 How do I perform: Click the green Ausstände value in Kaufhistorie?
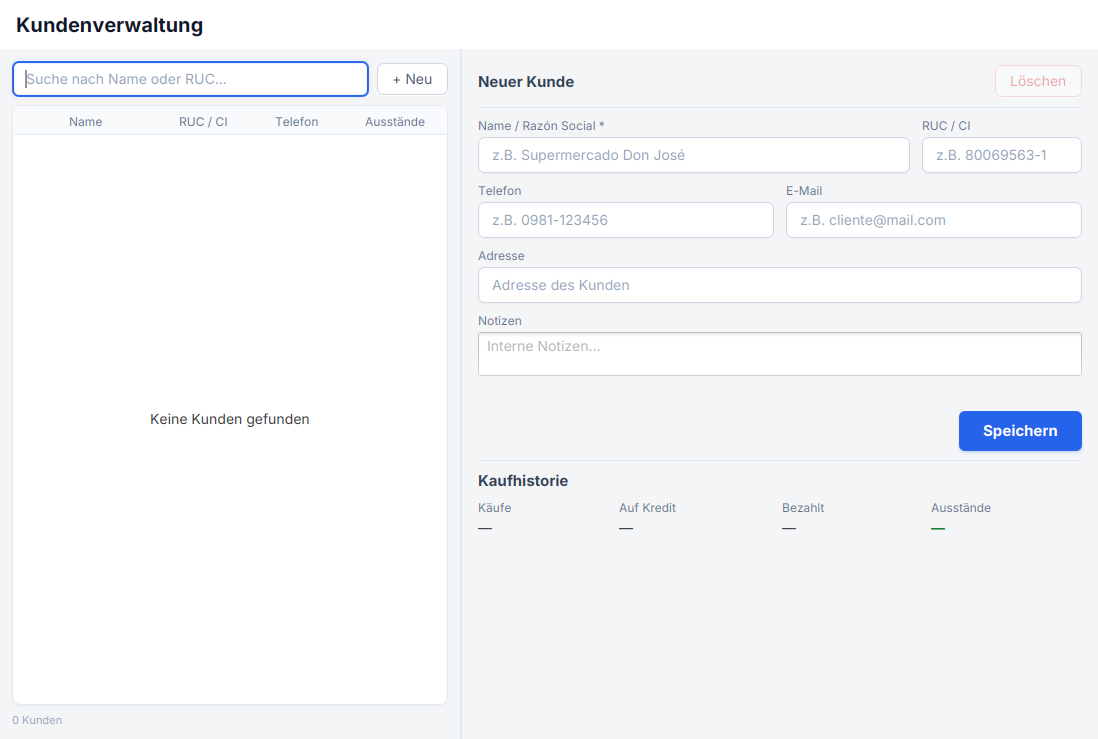pyautogui.click(x=938, y=528)
